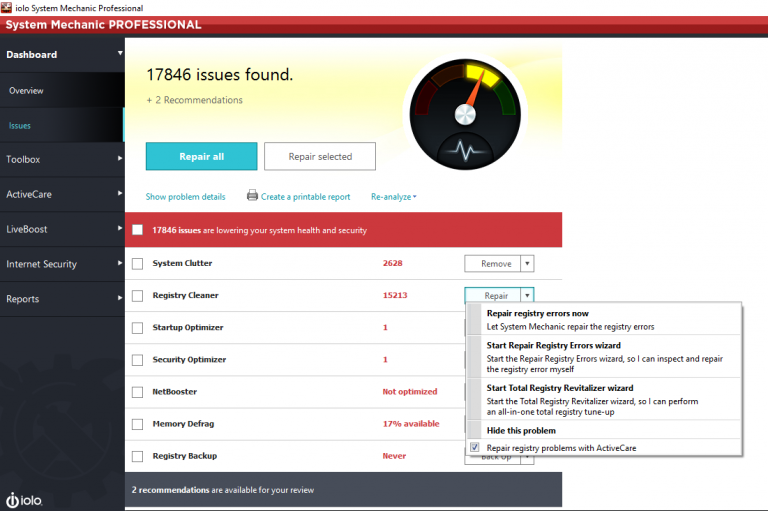The image size is (768, 511).
Task: Click the system health gauge dial
Action: tap(465, 114)
